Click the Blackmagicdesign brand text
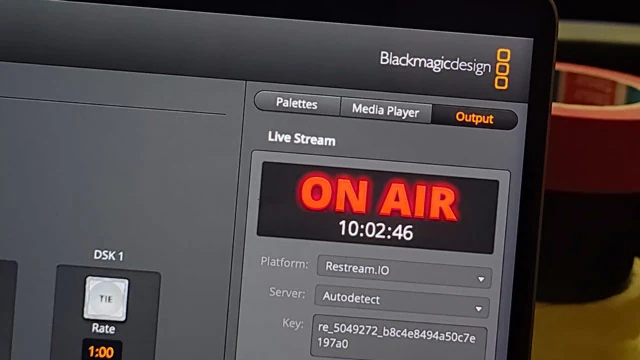 [x=436, y=63]
